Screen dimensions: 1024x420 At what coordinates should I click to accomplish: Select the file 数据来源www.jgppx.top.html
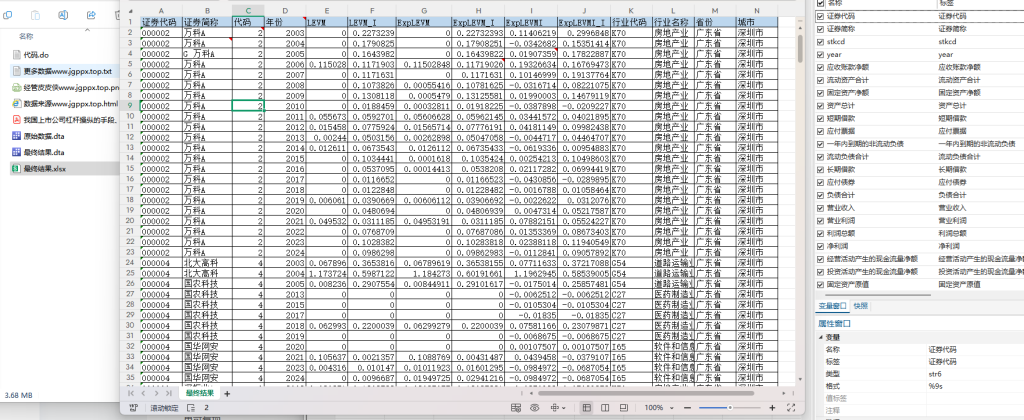[x=65, y=103]
